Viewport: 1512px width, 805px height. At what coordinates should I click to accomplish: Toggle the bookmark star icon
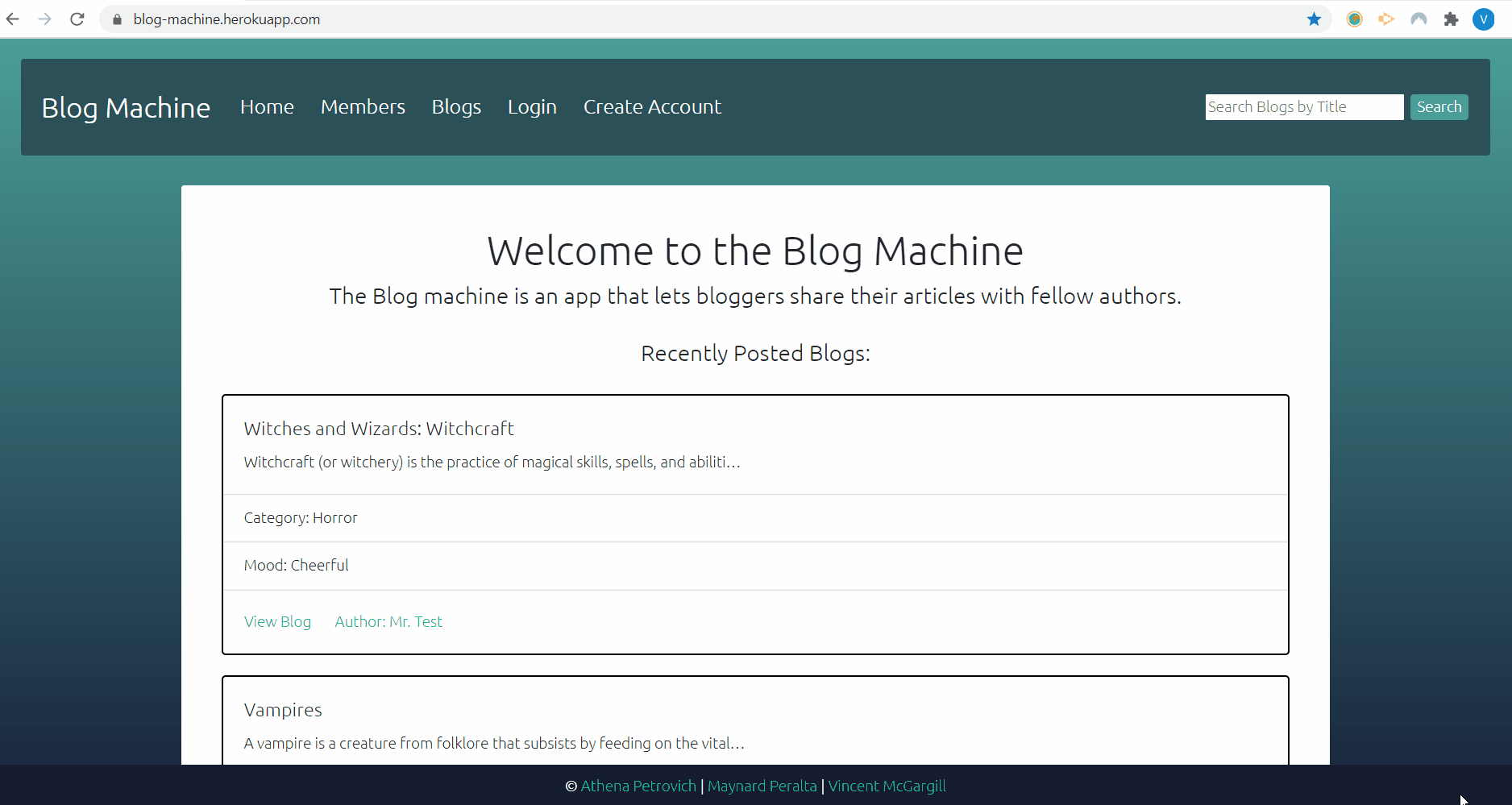1314,19
